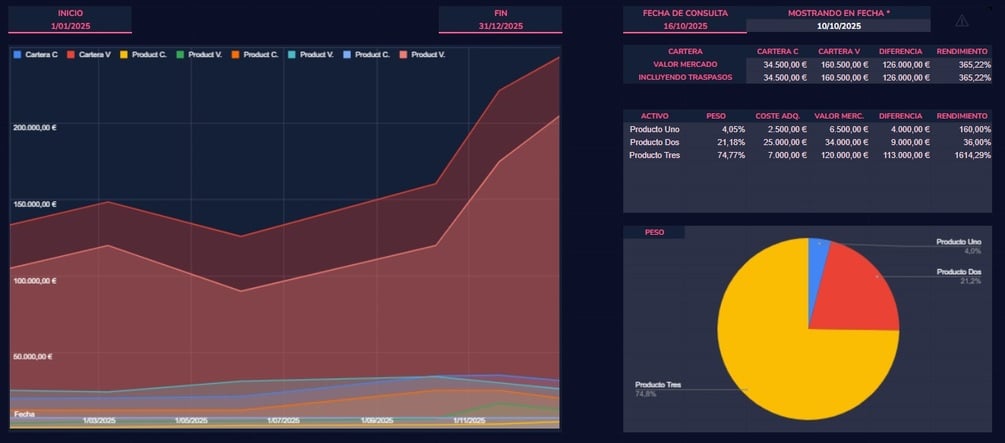Click the 1614,29% return cell
The width and height of the screenshot is (1005, 443).
[973, 155]
